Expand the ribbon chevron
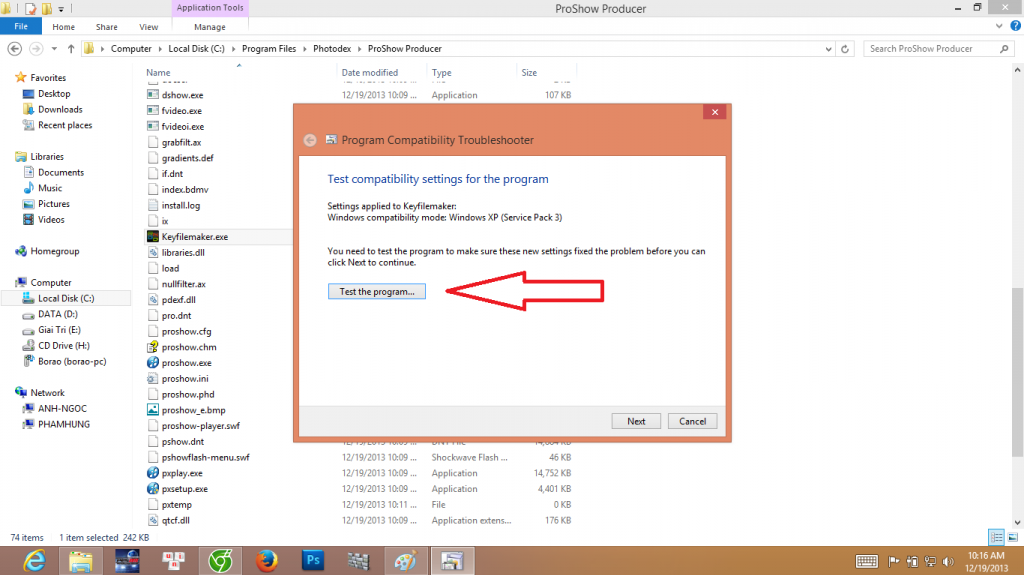The image size is (1024, 575). pyautogui.click(x=999, y=26)
